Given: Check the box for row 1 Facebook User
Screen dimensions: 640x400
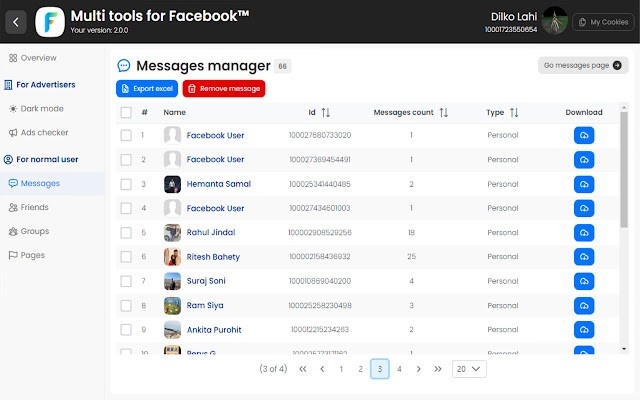Looking at the screenshot, I should point(126,136).
